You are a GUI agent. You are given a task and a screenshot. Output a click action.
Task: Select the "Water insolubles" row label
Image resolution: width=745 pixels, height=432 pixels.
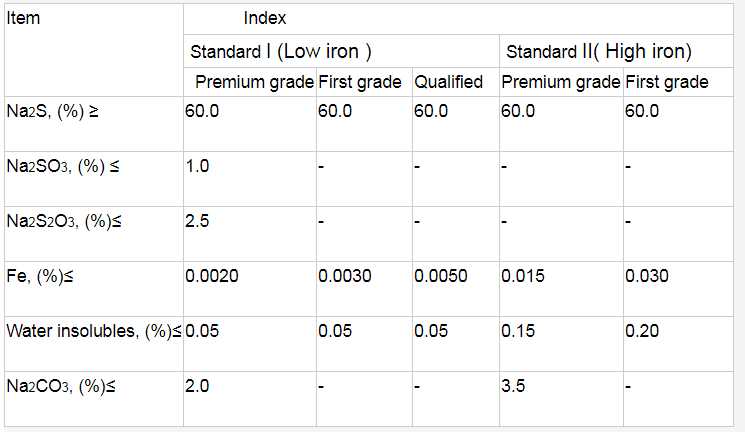point(92,331)
